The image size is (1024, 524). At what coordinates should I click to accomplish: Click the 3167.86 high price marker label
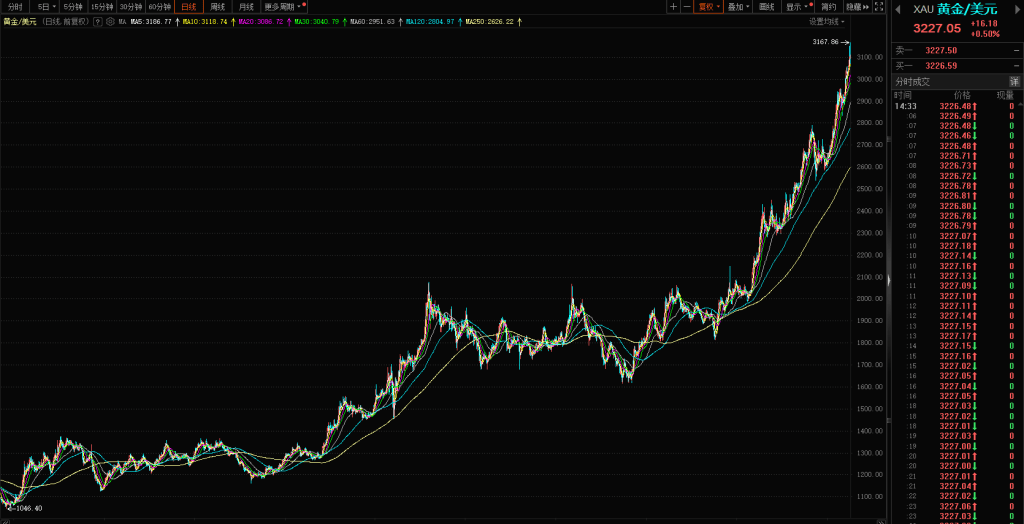825,42
